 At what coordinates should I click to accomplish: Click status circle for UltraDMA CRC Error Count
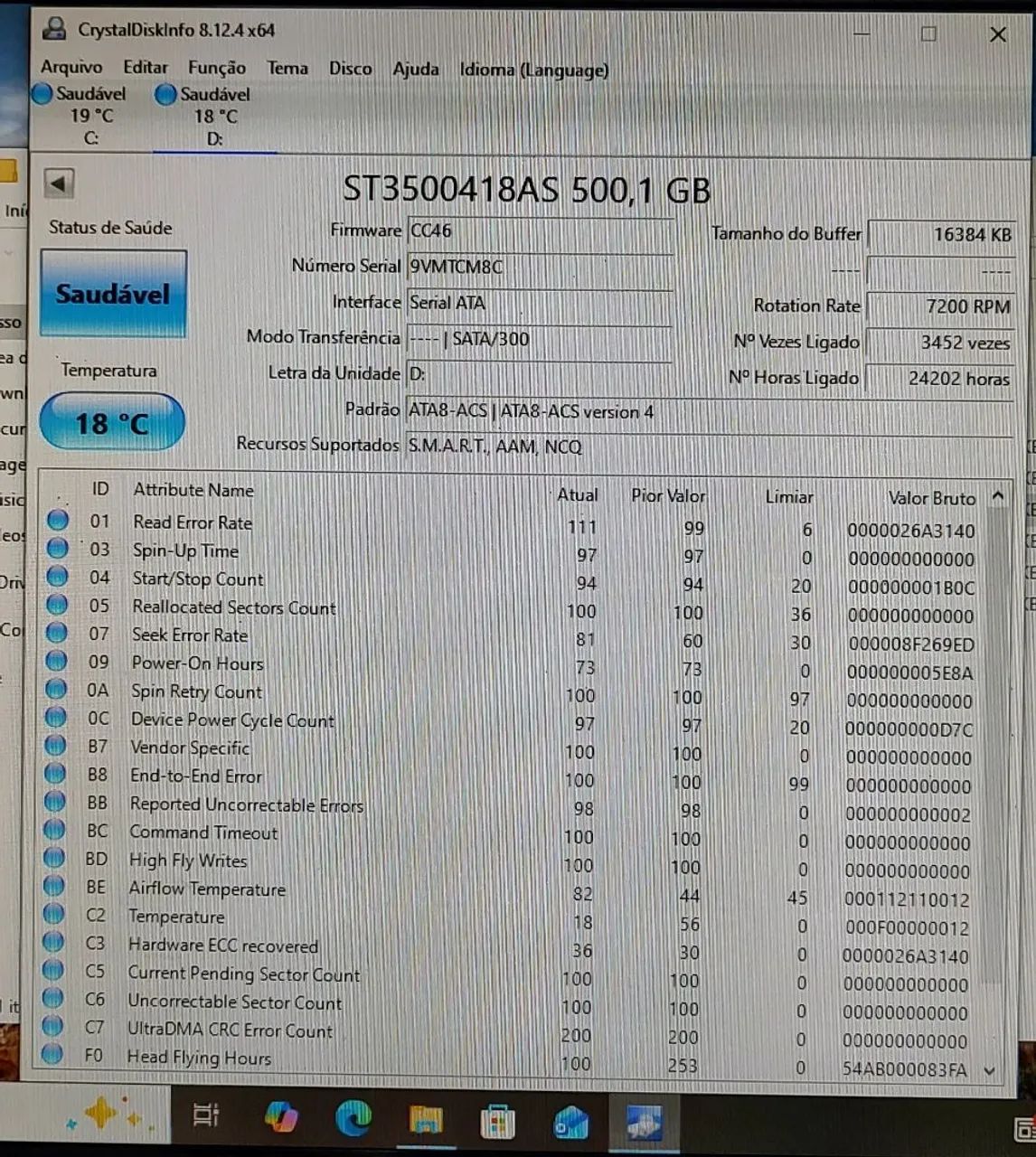[x=52, y=1025]
